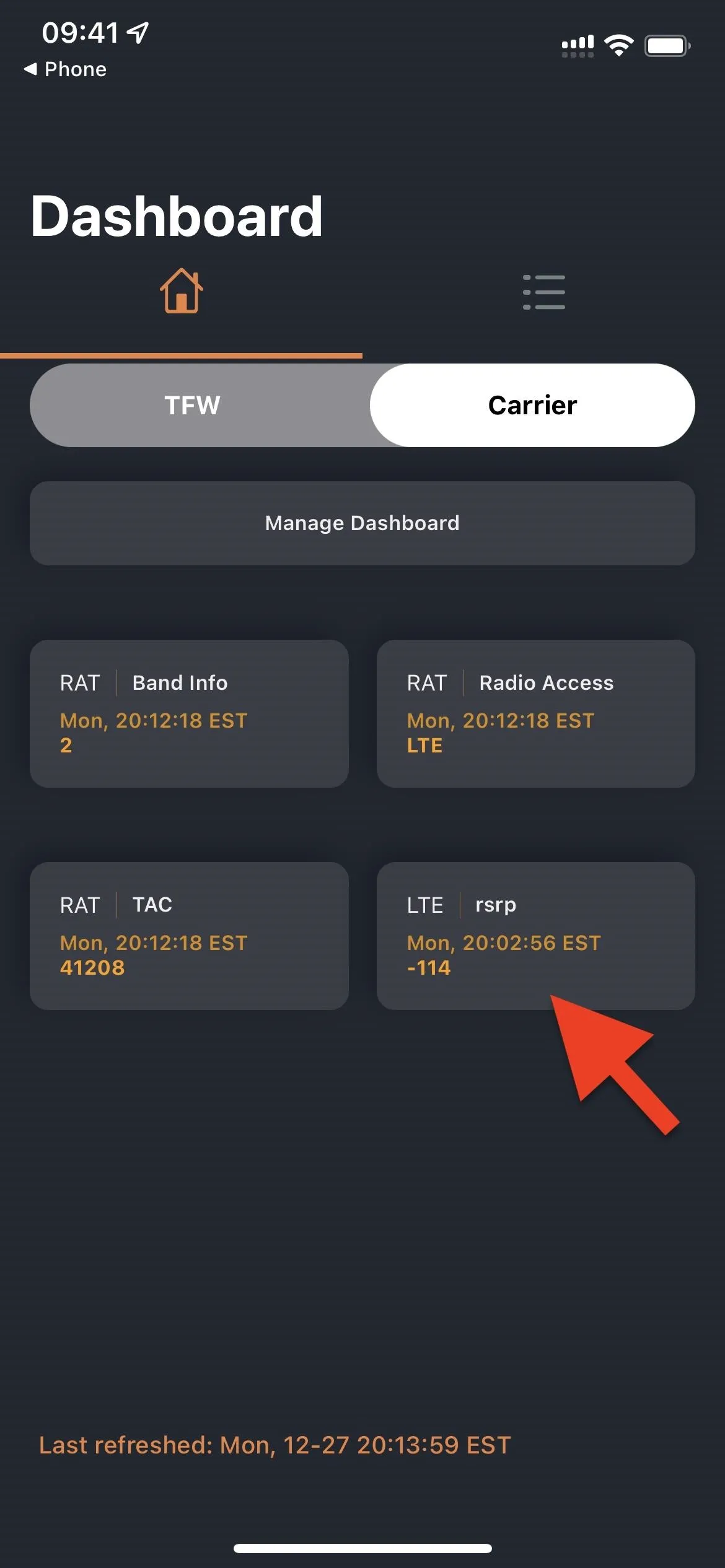Select the TFW segment
Viewport: 725px width, 1568px height.
point(192,405)
